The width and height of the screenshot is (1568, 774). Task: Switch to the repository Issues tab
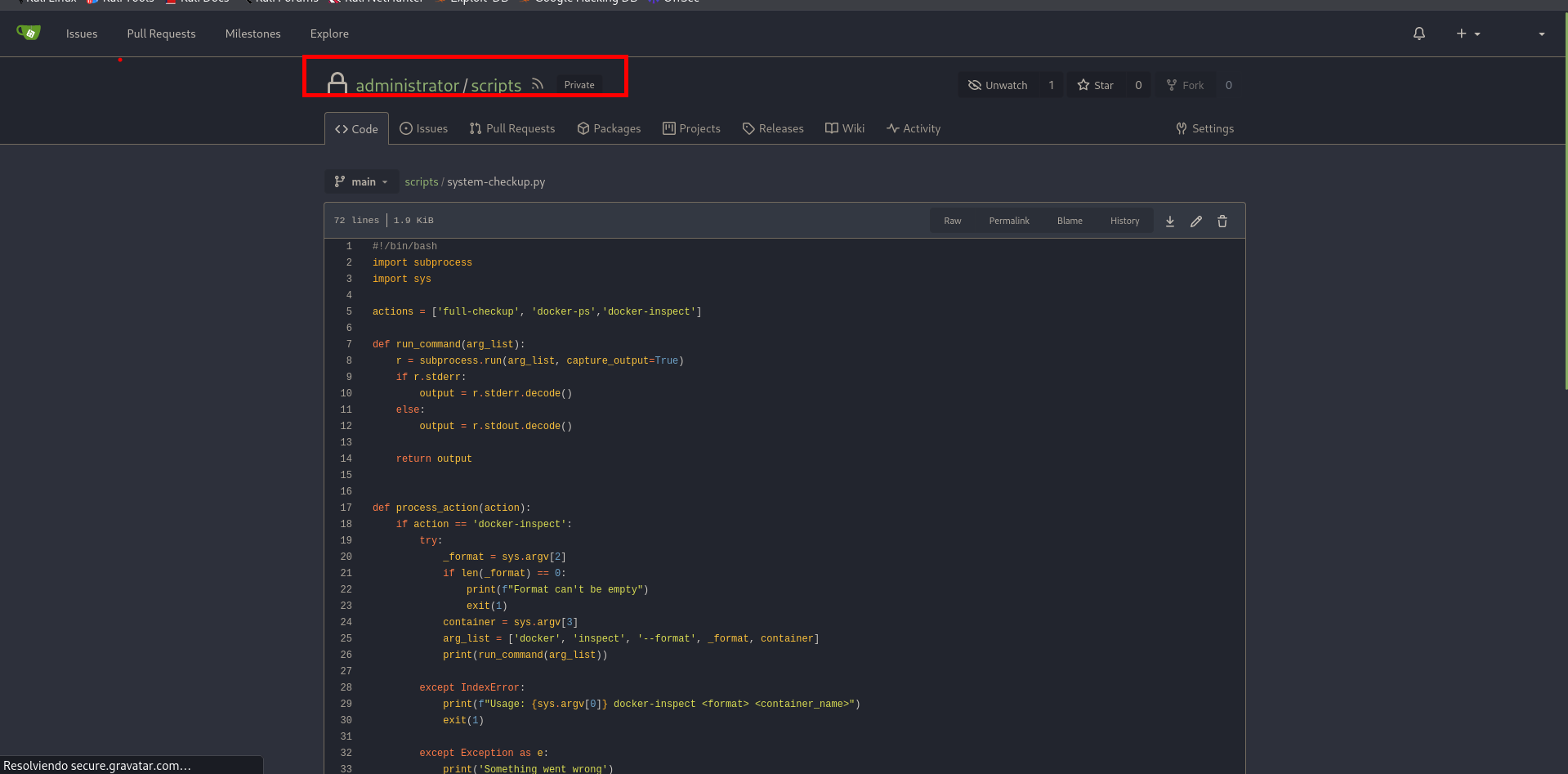coord(423,128)
